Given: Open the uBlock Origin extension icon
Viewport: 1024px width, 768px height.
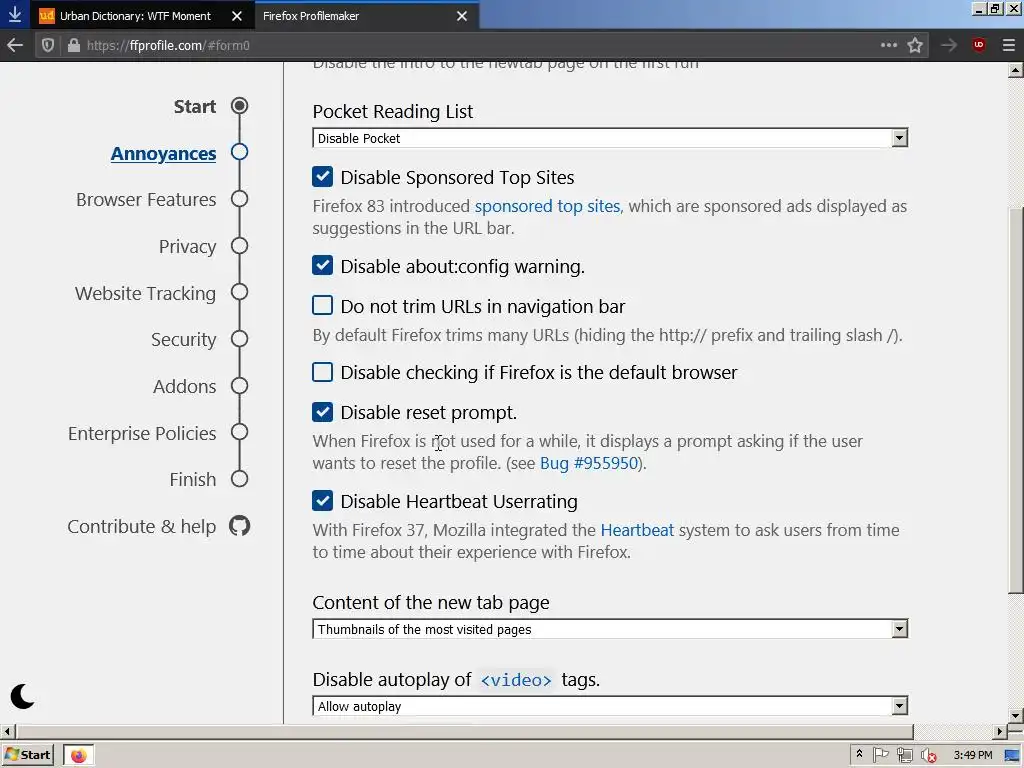Looking at the screenshot, I should 978,45.
